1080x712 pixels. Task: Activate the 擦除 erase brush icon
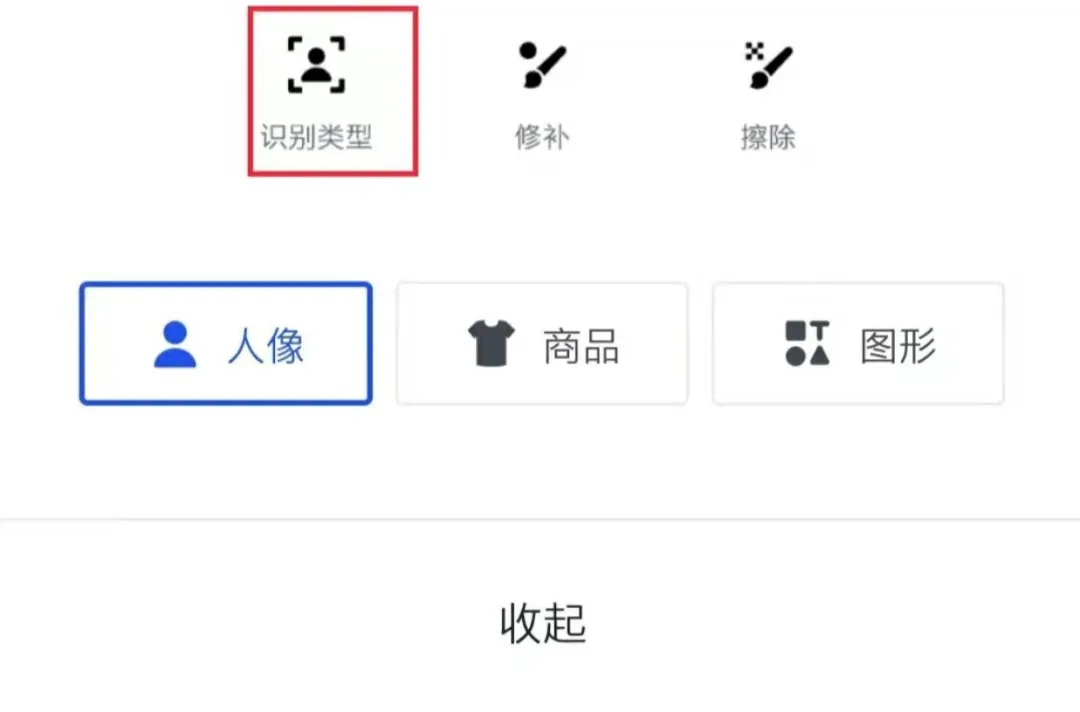(768, 65)
